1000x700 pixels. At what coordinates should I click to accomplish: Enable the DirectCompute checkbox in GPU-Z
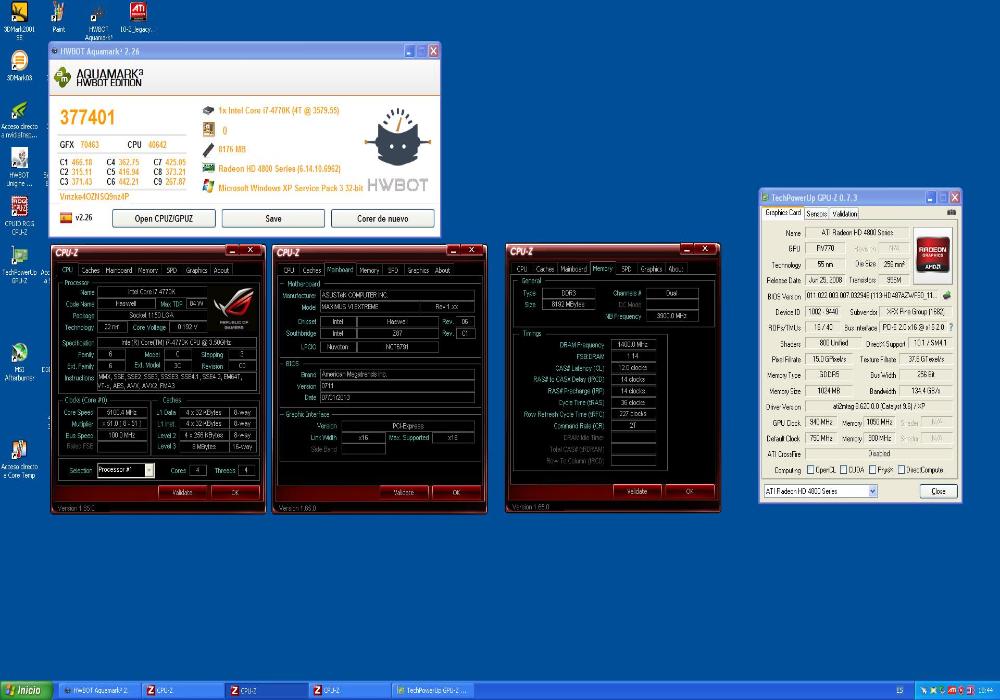[x=902, y=470]
